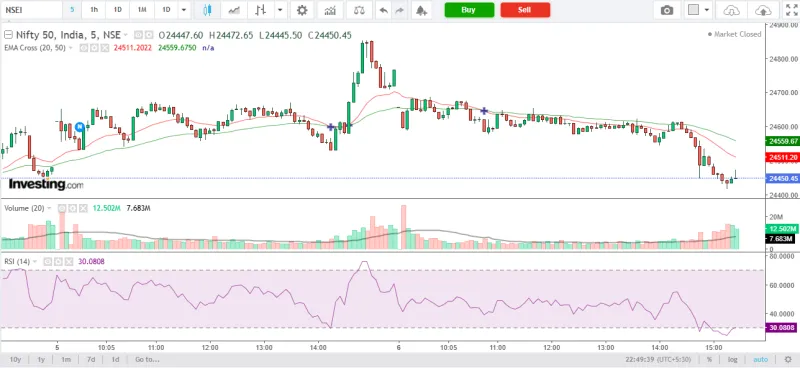Hide the RSI indicator

pos(48,261)
